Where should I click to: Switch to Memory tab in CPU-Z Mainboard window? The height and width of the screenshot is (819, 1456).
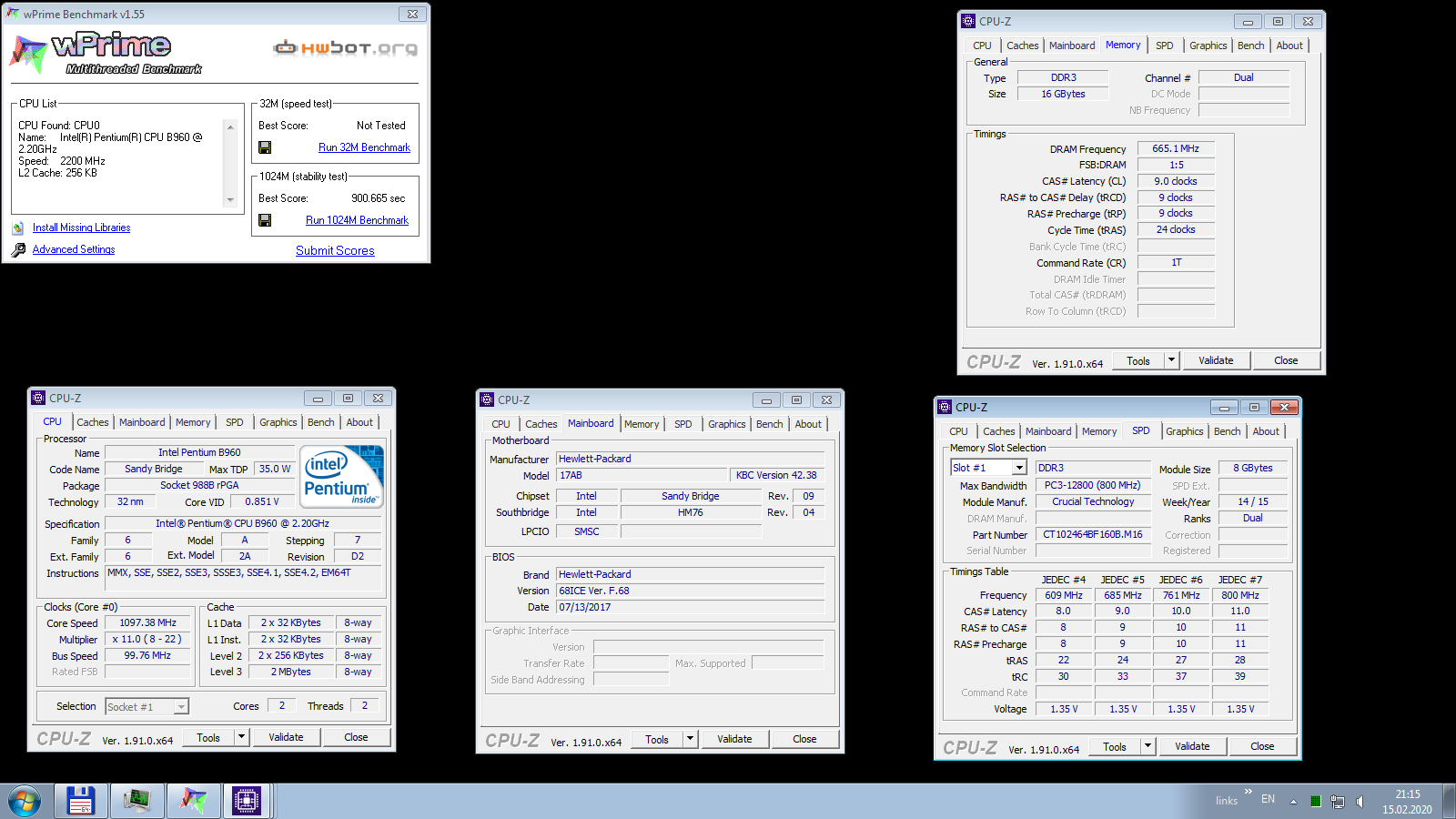click(x=642, y=424)
